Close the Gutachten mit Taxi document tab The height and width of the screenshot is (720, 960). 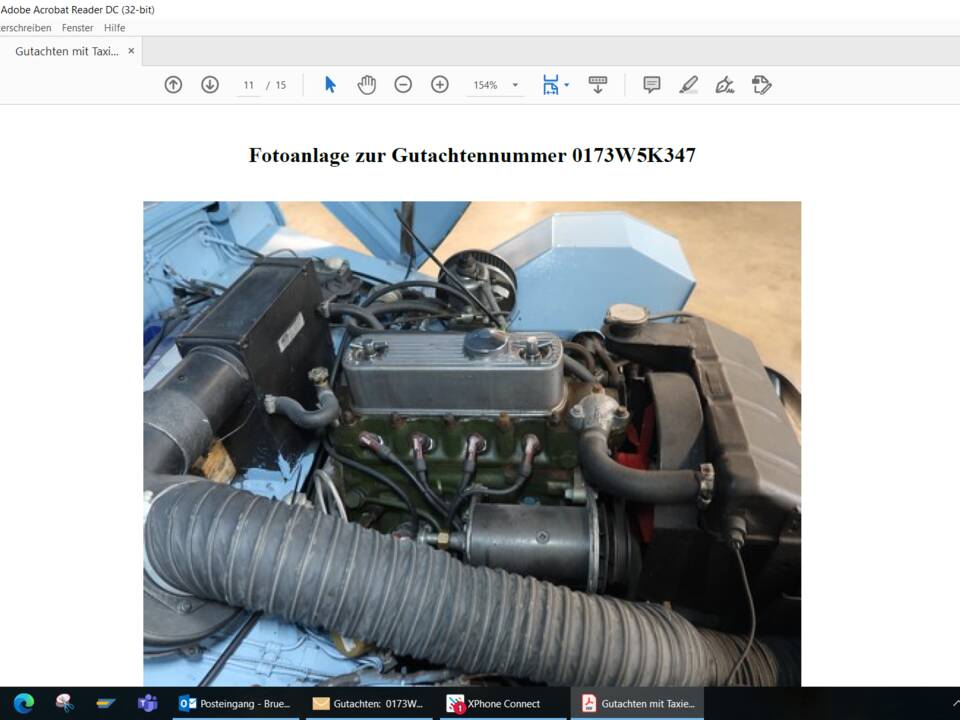[131, 51]
